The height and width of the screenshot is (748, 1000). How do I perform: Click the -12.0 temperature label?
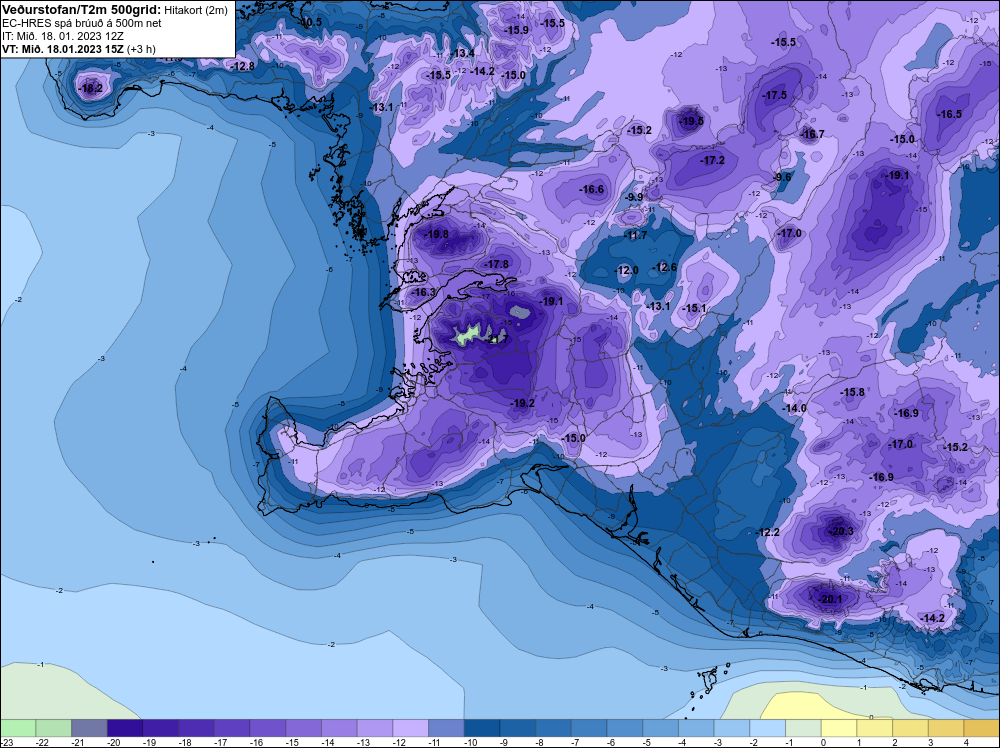click(x=626, y=270)
